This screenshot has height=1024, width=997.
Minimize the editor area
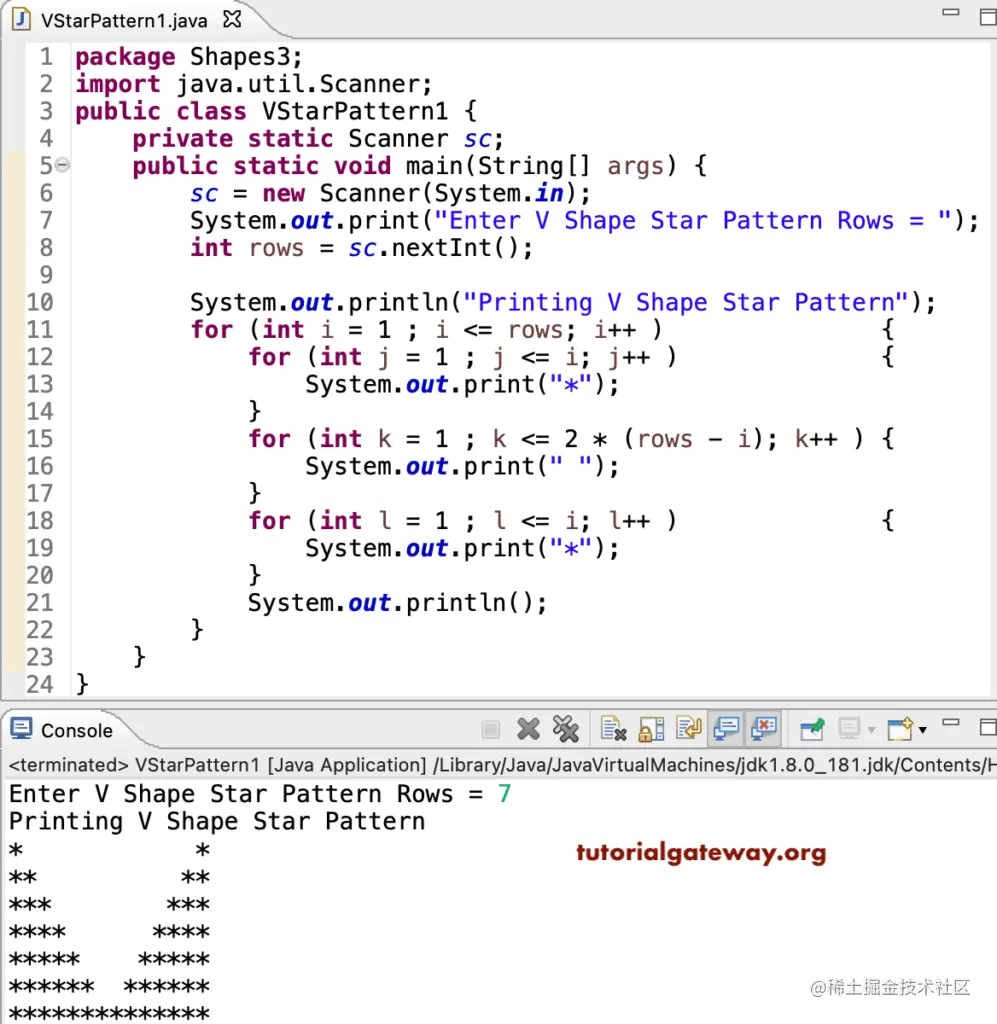pyautogui.click(x=951, y=12)
